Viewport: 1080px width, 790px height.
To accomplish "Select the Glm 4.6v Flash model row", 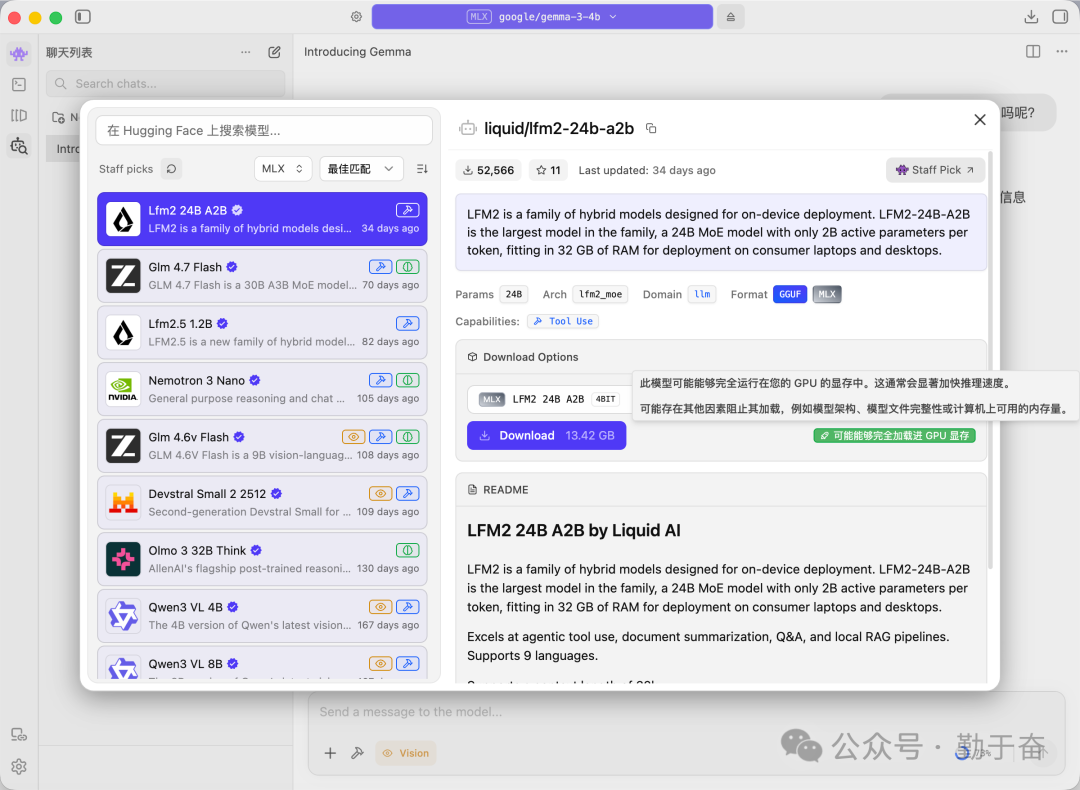I will pyautogui.click(x=262, y=446).
